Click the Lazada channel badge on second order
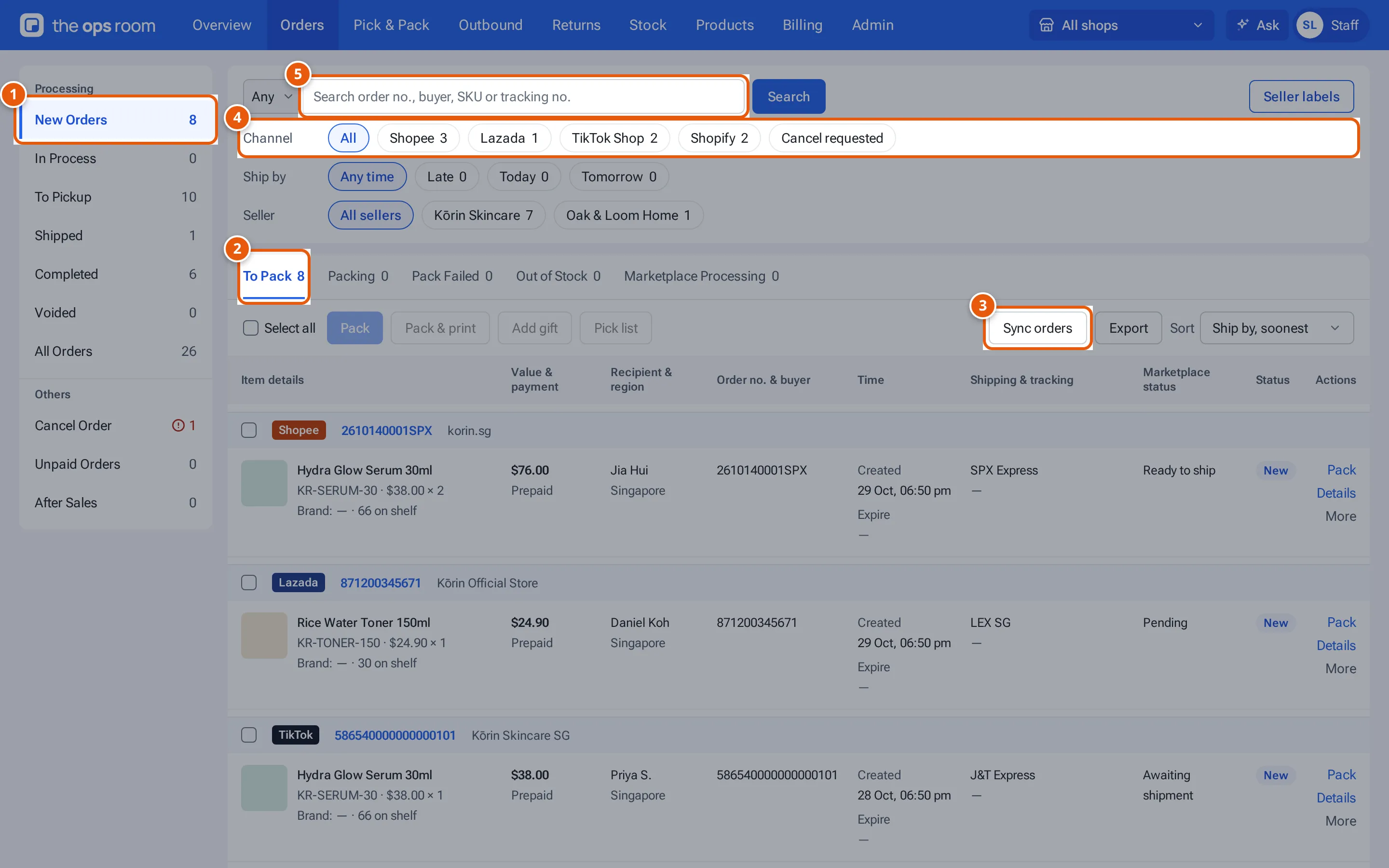 (298, 582)
